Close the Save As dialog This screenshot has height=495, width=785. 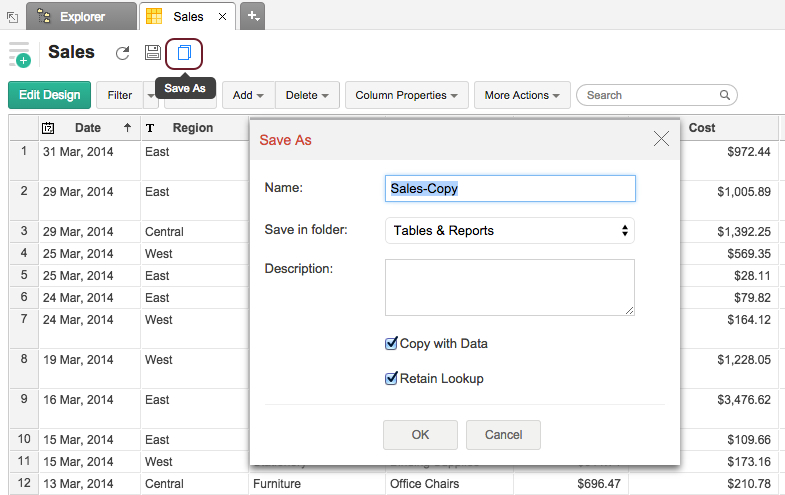coord(661,139)
